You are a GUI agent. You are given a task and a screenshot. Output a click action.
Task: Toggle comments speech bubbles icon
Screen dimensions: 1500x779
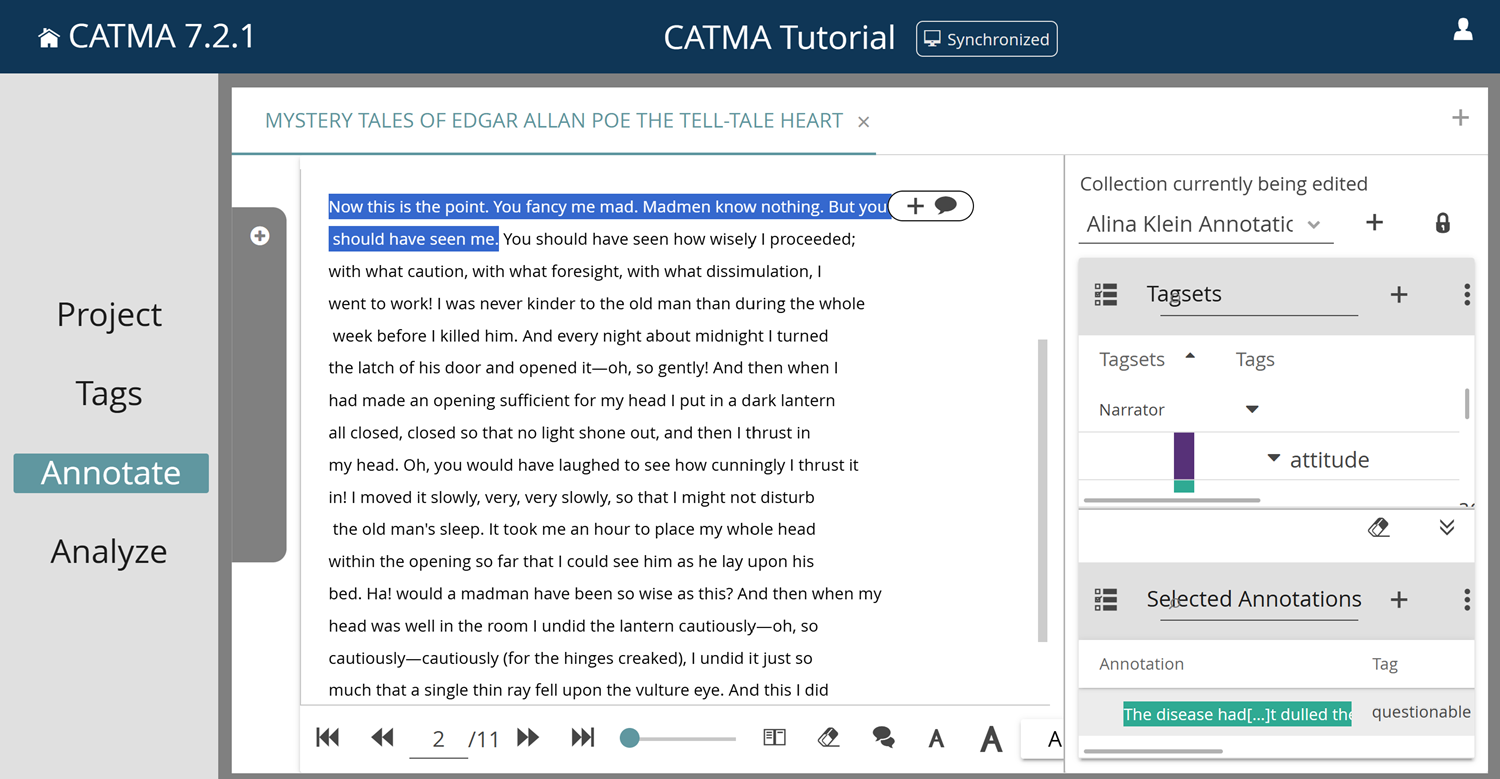click(x=883, y=738)
